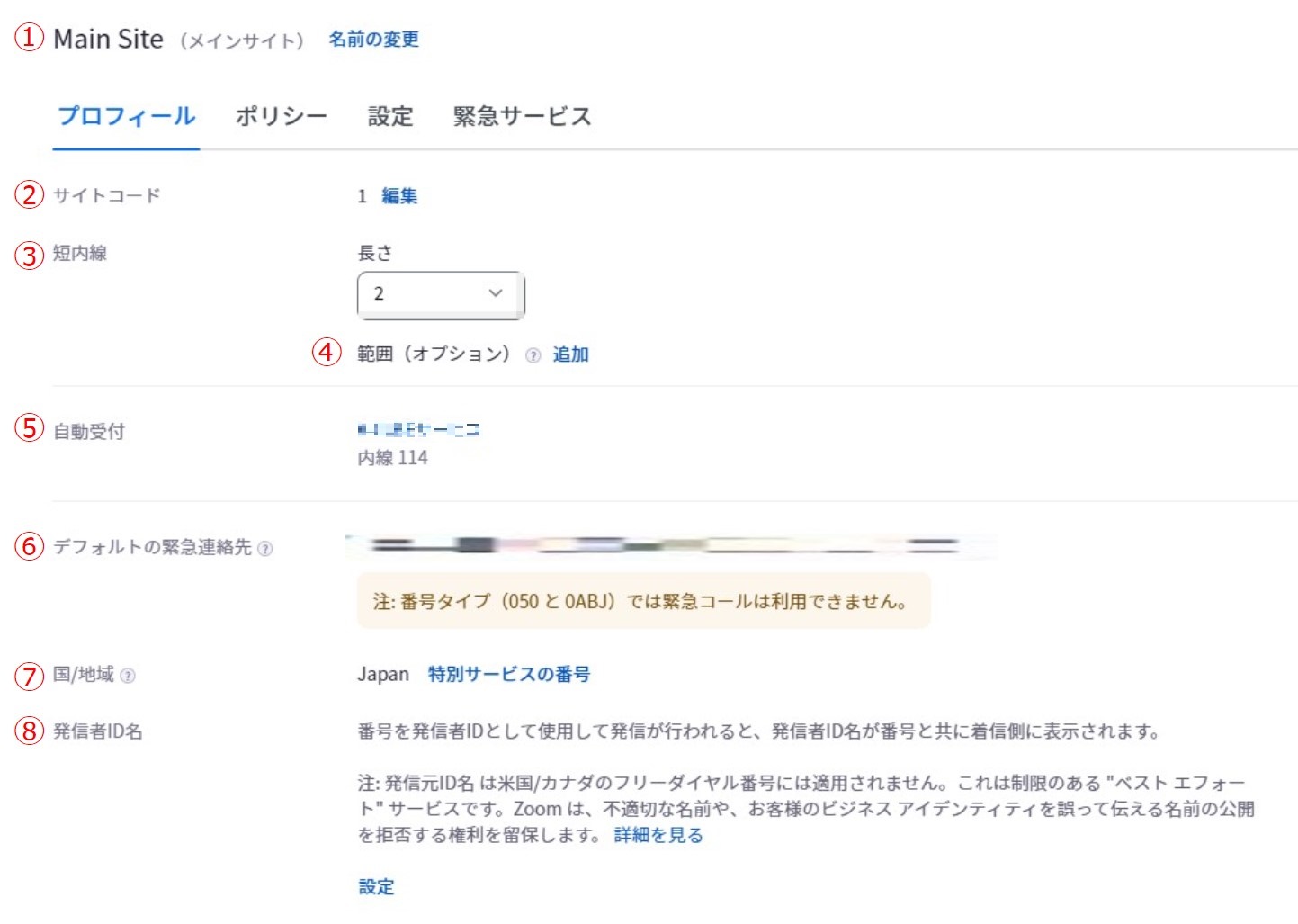Click 追加 link to add range
Viewport: 1298px width, 924px height.
click(570, 354)
